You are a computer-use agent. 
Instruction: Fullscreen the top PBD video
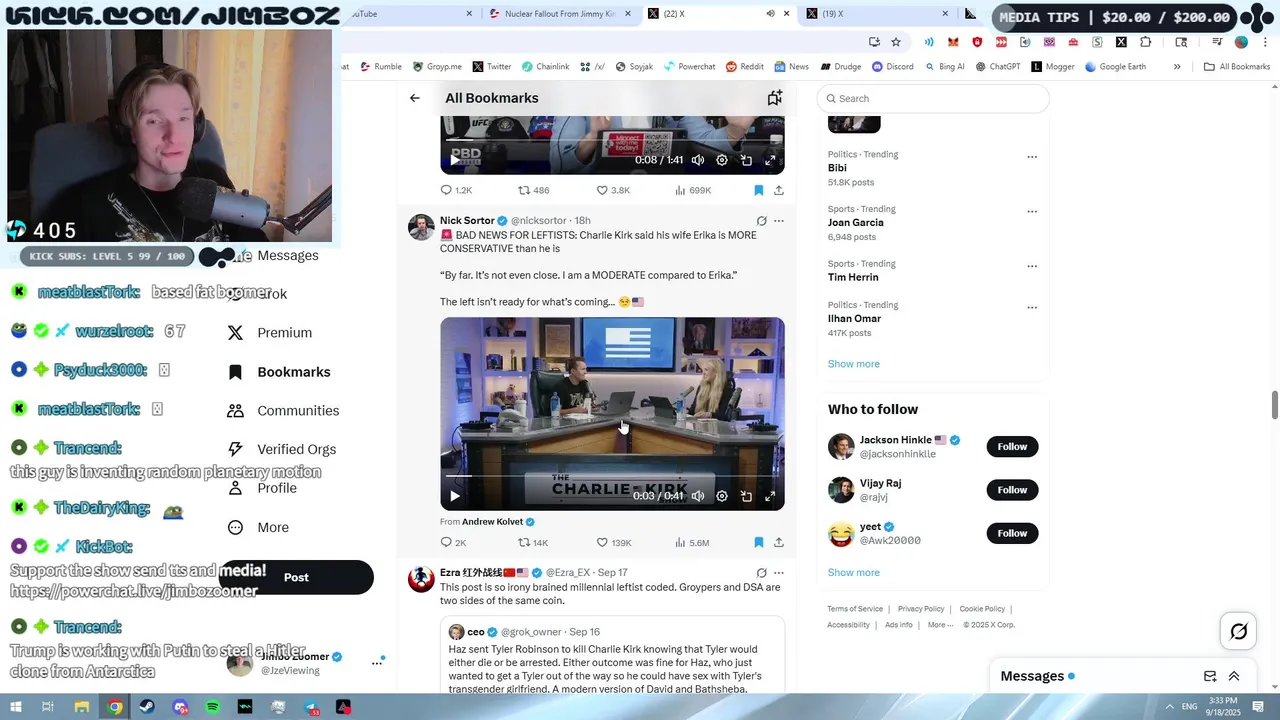coord(770,160)
